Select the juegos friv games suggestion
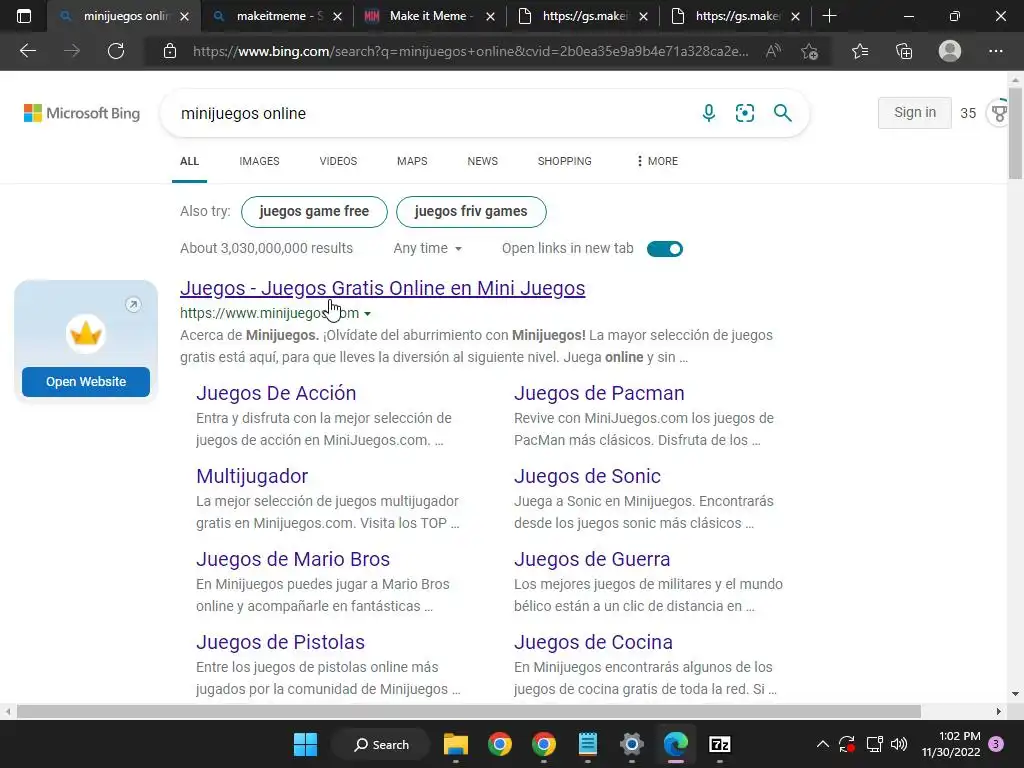The width and height of the screenshot is (1024, 768). point(471,212)
